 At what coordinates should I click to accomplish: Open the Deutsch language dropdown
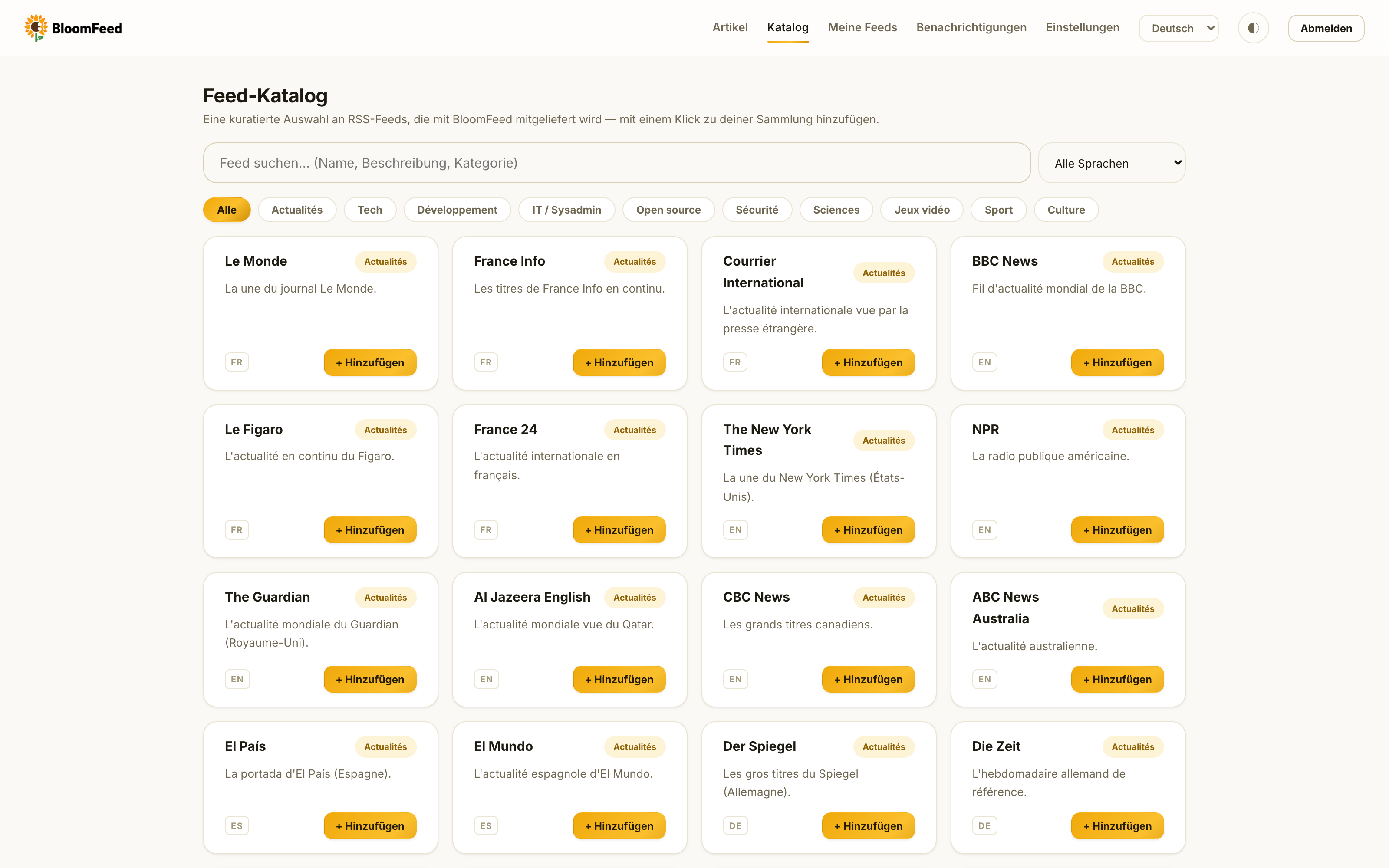[x=1178, y=28]
